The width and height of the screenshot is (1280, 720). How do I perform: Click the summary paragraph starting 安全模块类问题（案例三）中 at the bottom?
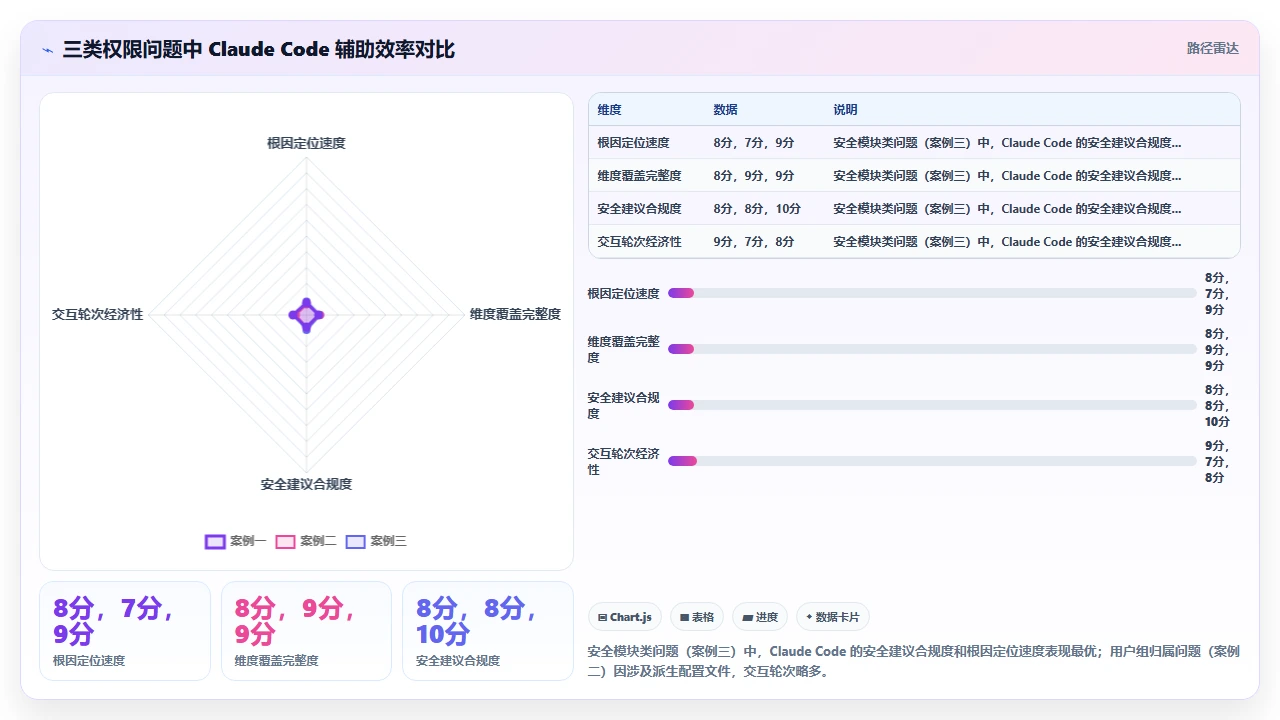[x=914, y=661]
